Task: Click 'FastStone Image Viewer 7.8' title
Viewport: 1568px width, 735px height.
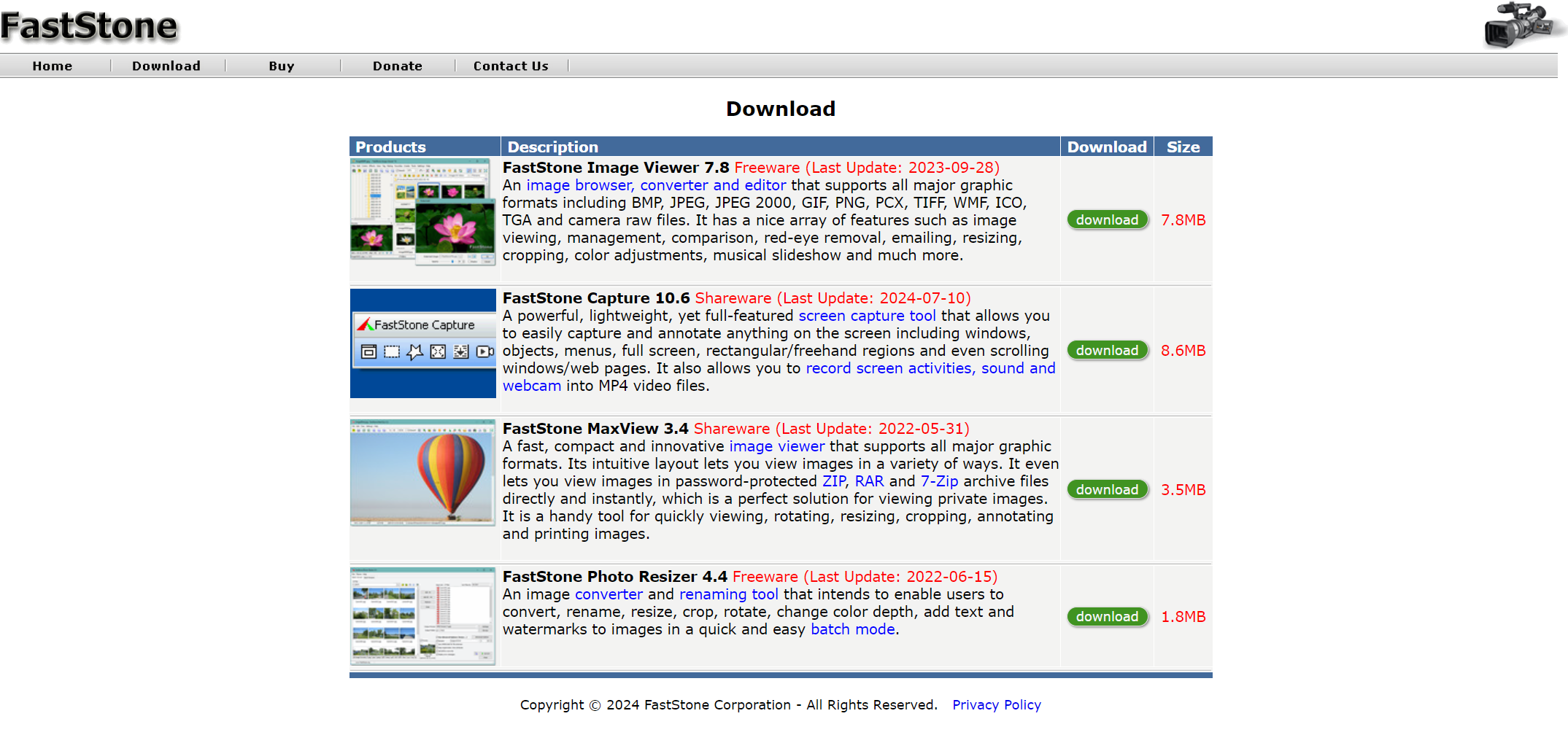Action: click(x=616, y=168)
